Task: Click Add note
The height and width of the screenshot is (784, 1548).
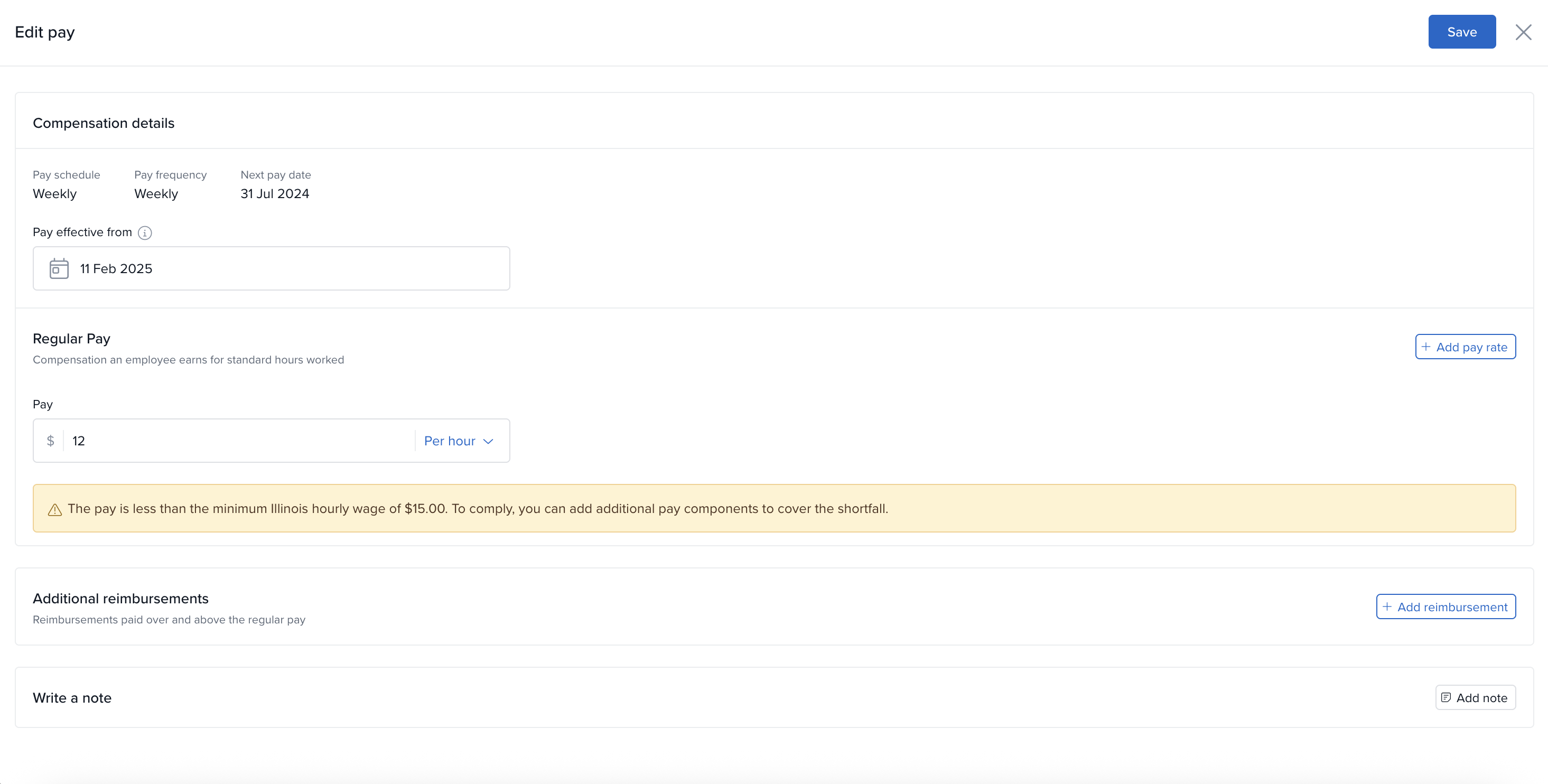Action: click(1475, 697)
